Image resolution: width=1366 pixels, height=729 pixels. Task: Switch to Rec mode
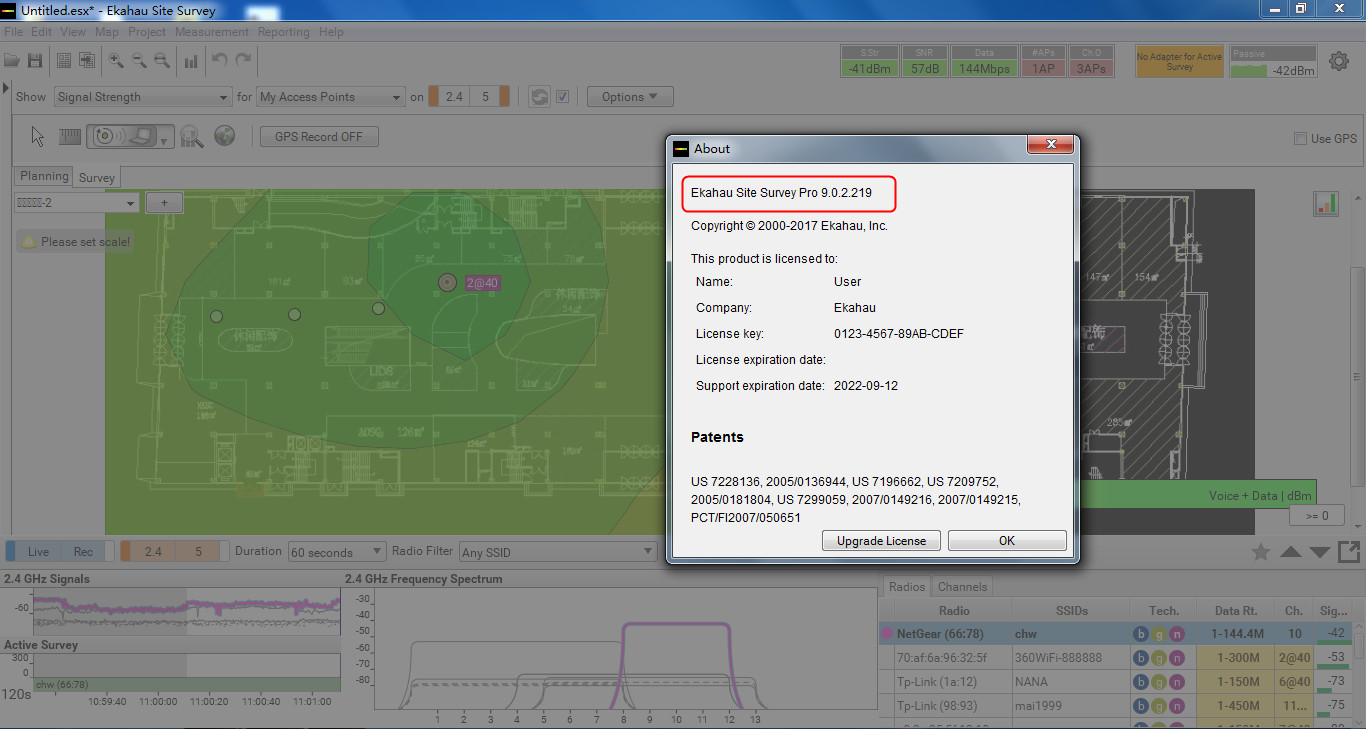(x=84, y=551)
